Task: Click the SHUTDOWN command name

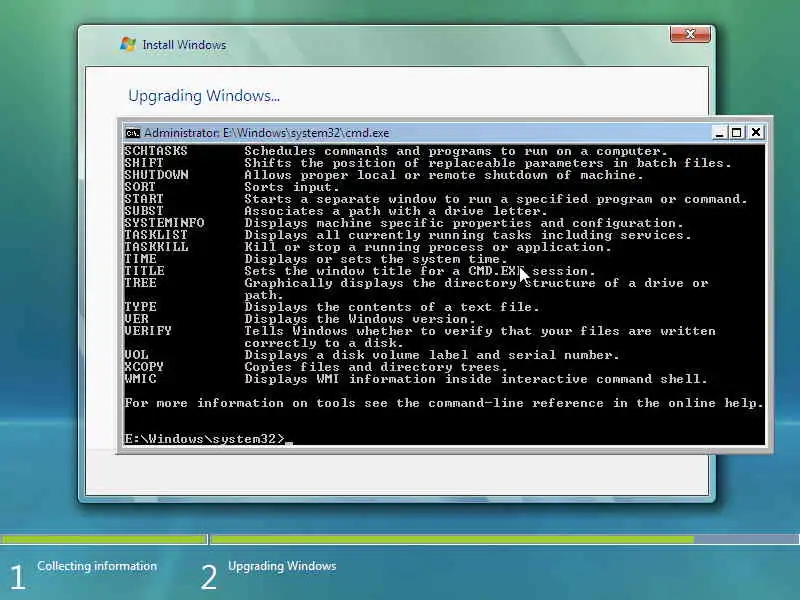Action: (x=156, y=175)
